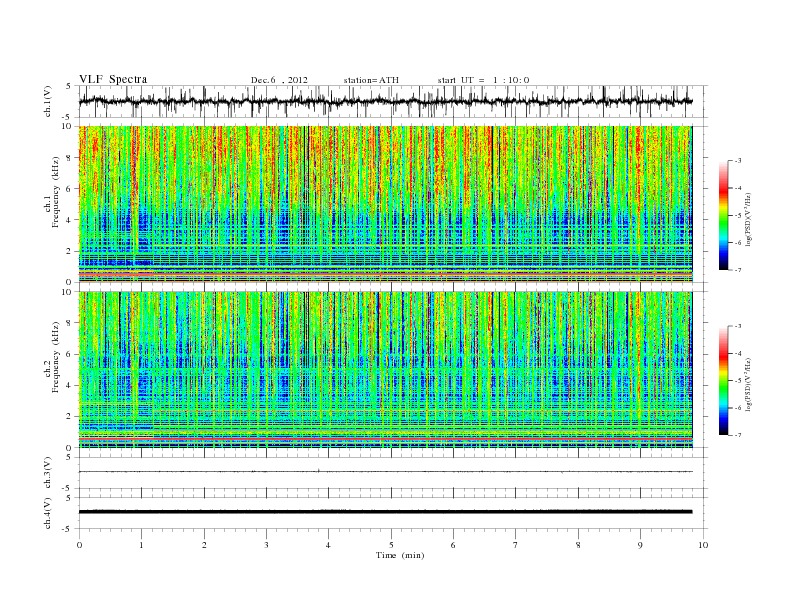The image size is (792, 612).
Task: Click the "-5" label on ch.2 color scale
Action: tap(737, 381)
